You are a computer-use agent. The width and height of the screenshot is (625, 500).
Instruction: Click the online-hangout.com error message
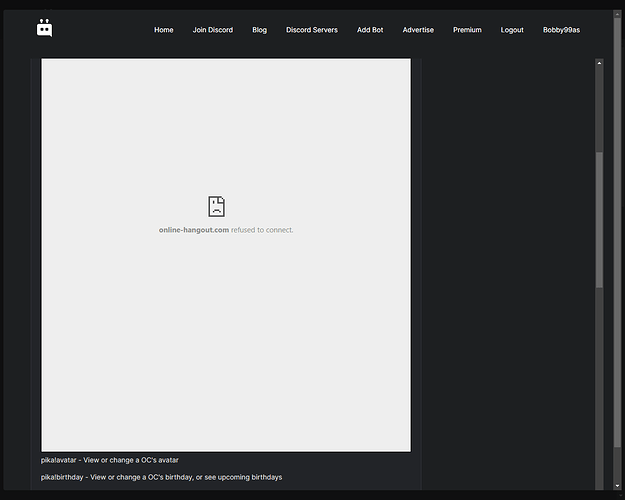[x=226, y=230]
